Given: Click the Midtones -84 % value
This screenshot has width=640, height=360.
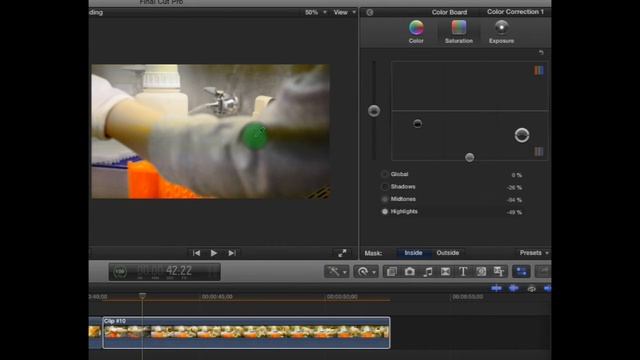Looking at the screenshot, I should point(514,200).
